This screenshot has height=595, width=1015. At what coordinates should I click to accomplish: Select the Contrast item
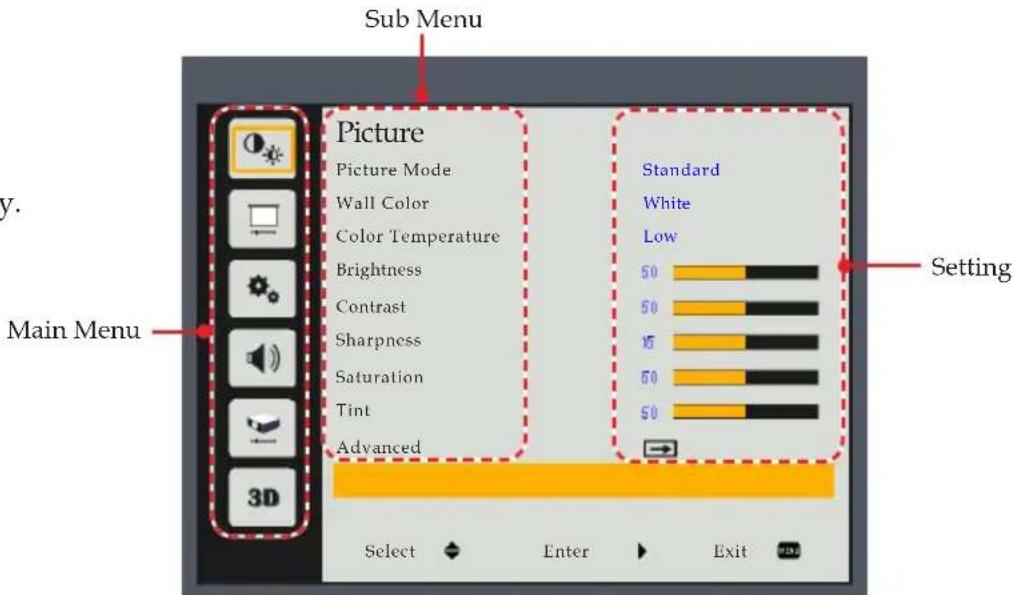click(370, 307)
